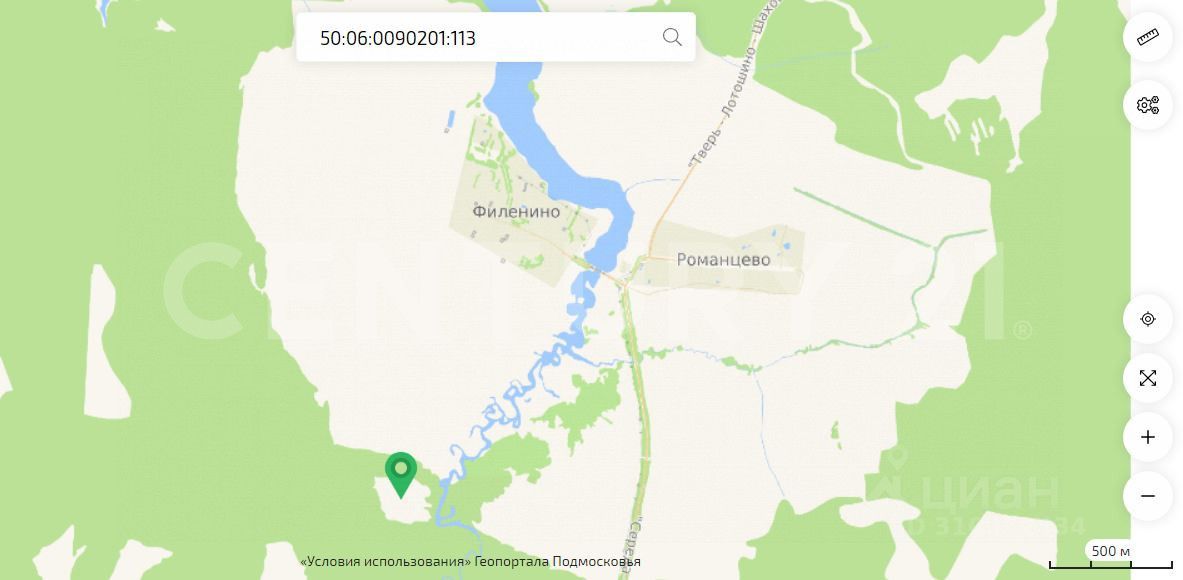This screenshot has width=1183, height=580.
Task: Expand map to fullscreen view
Action: point(1148,378)
